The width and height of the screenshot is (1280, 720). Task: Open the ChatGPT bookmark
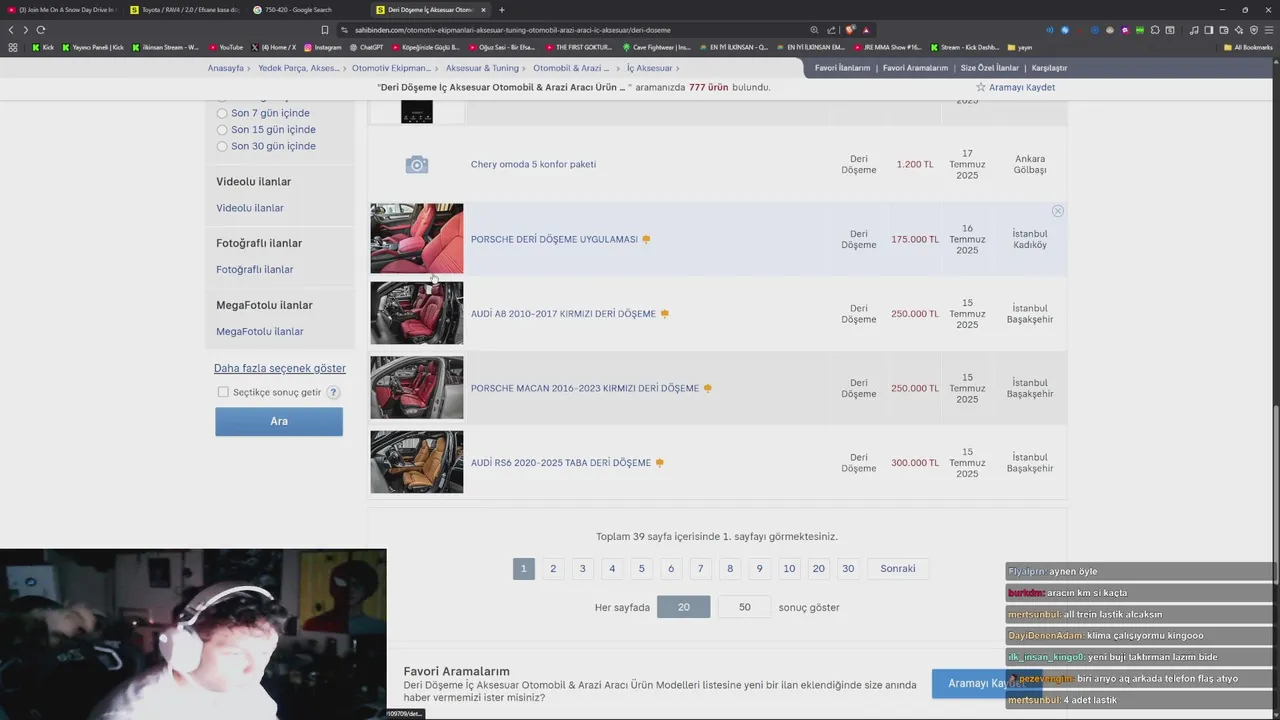pyautogui.click(x=366, y=47)
